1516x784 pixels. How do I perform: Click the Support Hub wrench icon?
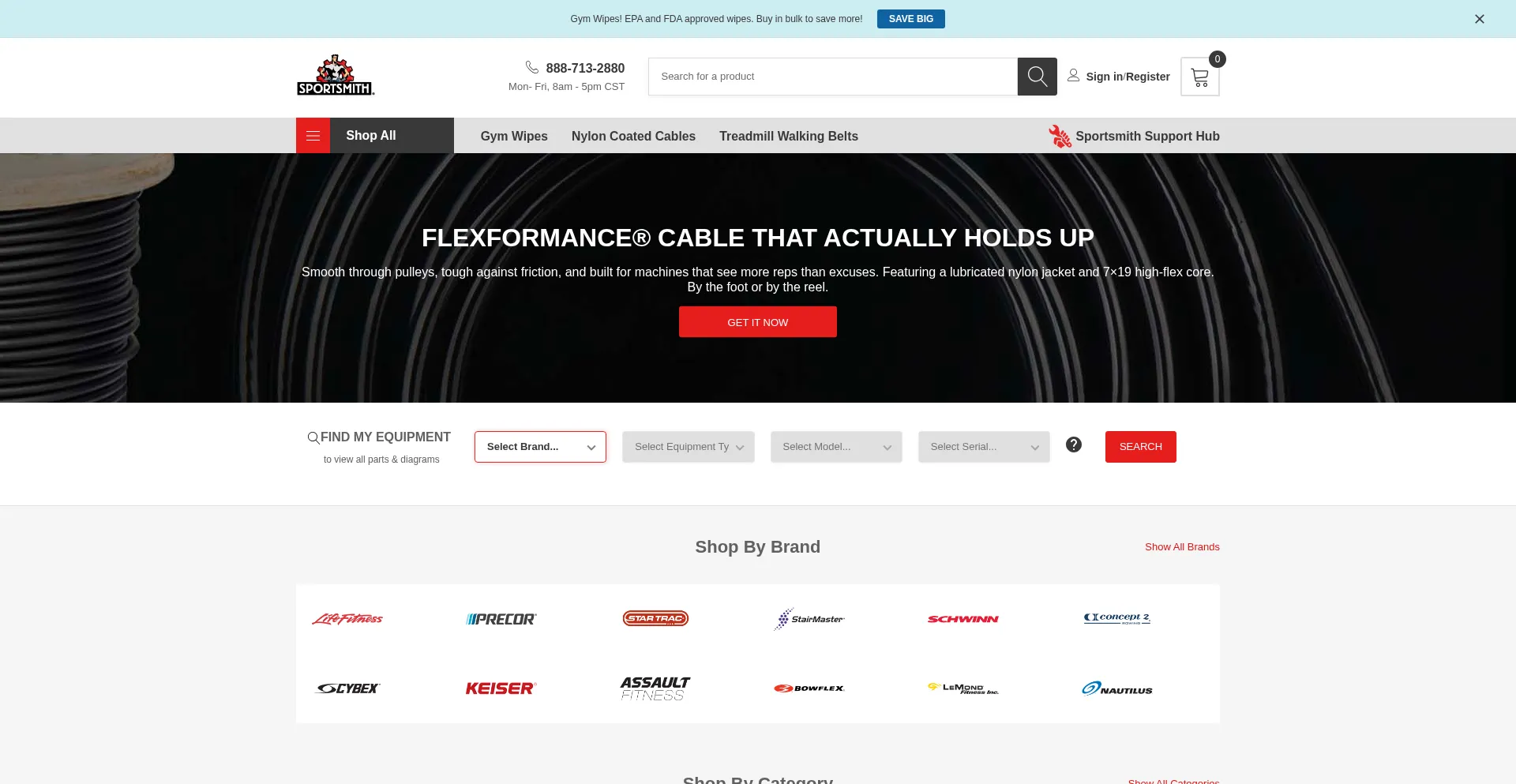tap(1060, 136)
